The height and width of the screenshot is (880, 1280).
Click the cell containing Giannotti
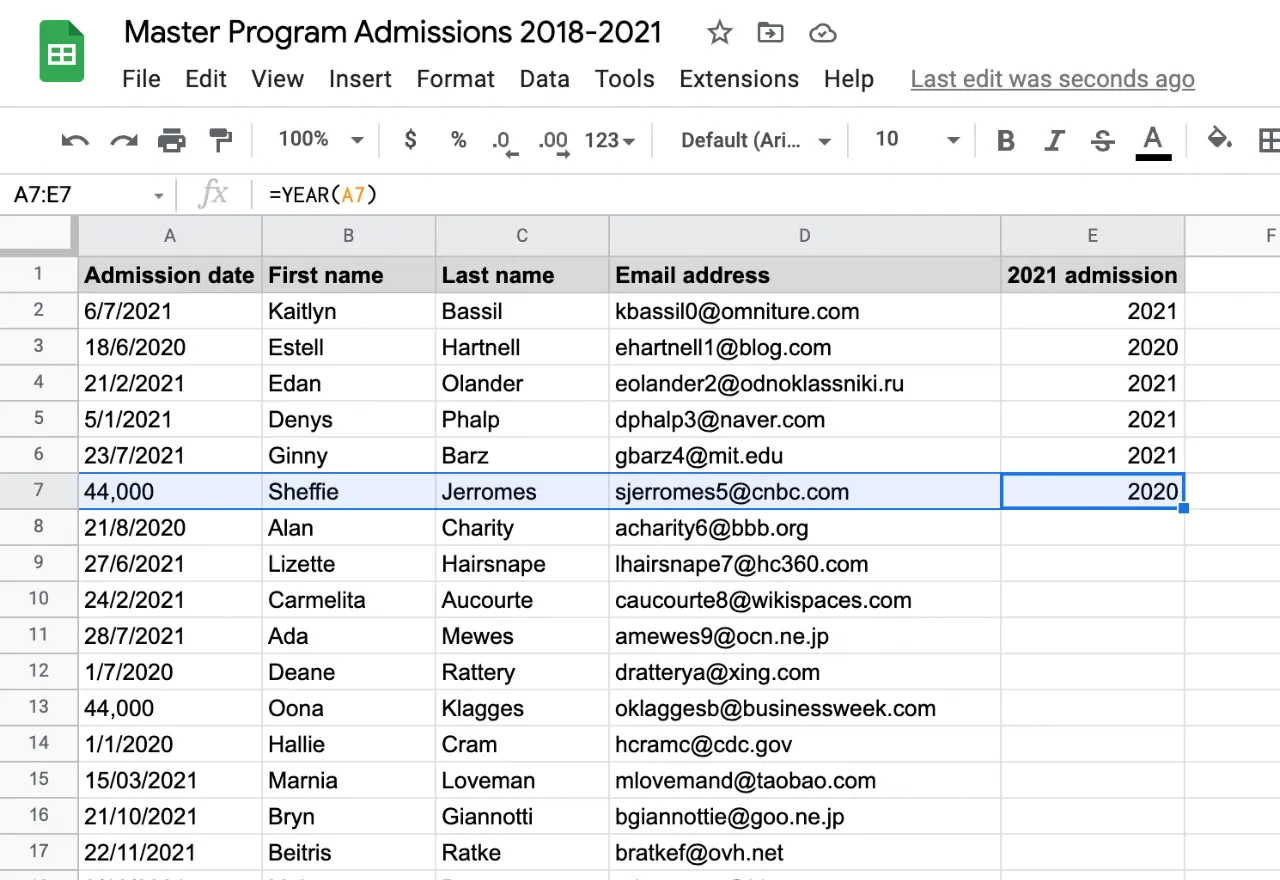[522, 815]
